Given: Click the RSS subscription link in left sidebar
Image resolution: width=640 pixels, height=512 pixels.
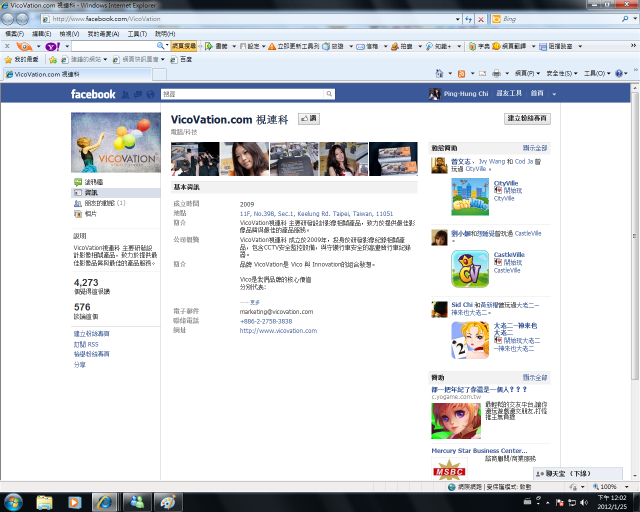Looking at the screenshot, I should click(86, 344).
